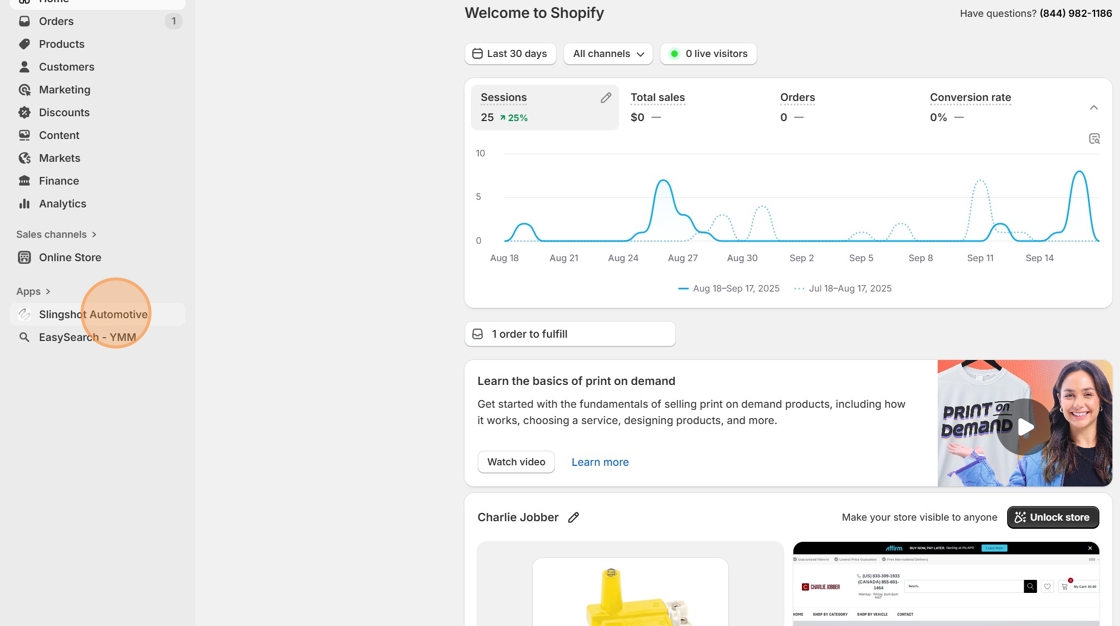The width and height of the screenshot is (1120, 626).
Task: Open the 1 order to fulfill task
Action: 570,334
